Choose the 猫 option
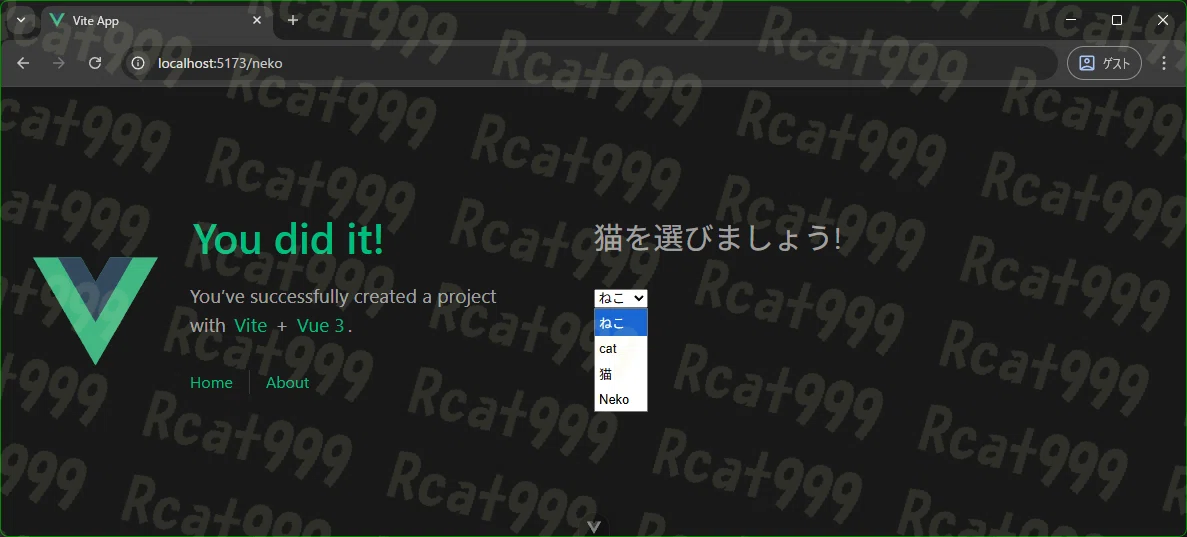 pyautogui.click(x=621, y=373)
